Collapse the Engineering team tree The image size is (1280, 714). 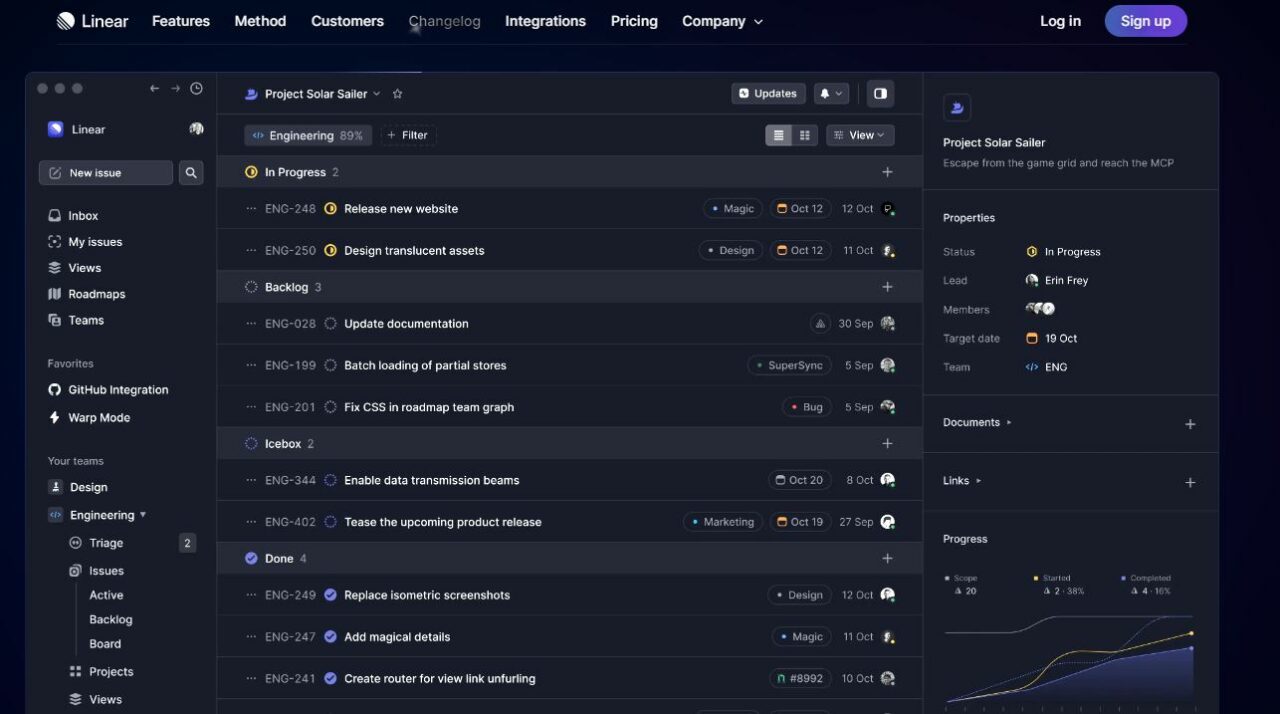tap(143, 515)
